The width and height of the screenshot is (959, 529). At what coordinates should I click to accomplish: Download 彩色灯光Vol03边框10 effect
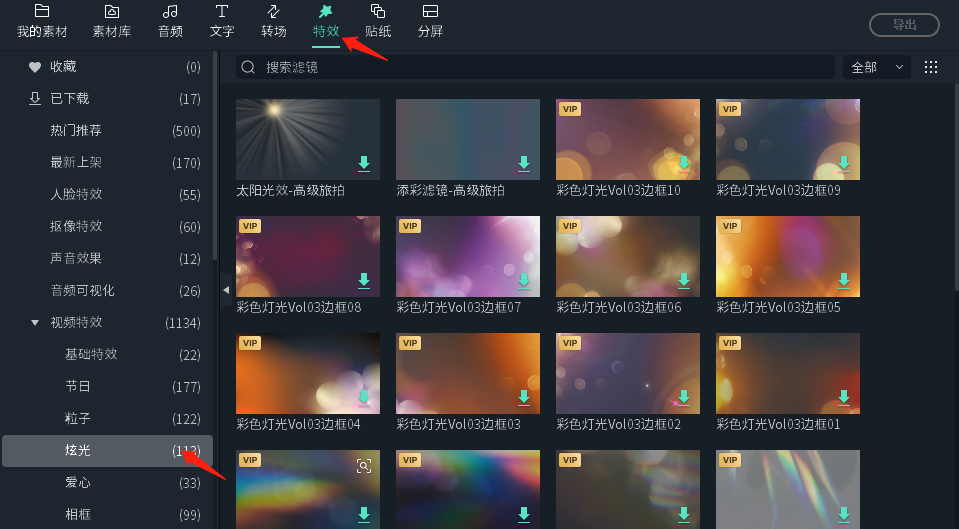(684, 163)
